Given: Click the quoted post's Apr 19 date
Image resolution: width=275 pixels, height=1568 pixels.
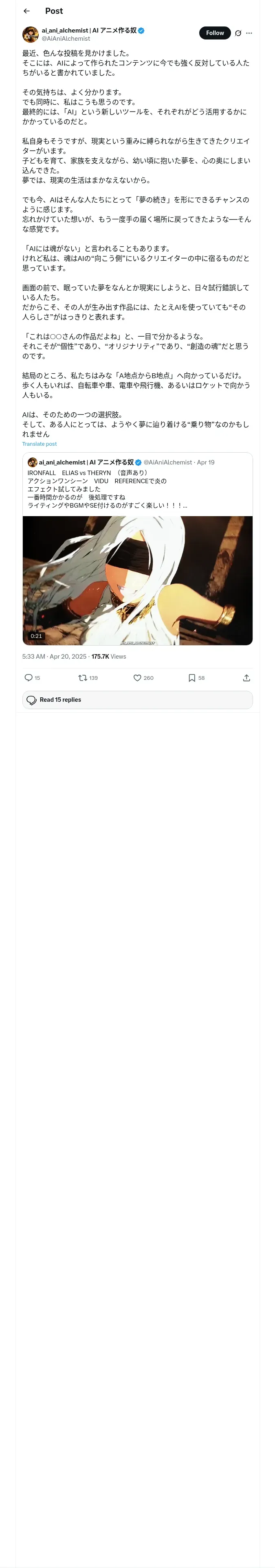Looking at the screenshot, I should [x=205, y=462].
